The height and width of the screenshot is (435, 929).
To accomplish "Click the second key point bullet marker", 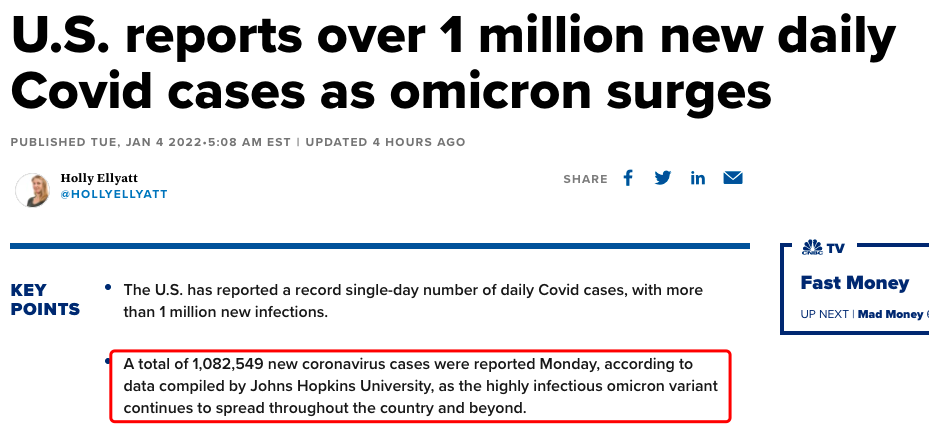I will tap(108, 360).
